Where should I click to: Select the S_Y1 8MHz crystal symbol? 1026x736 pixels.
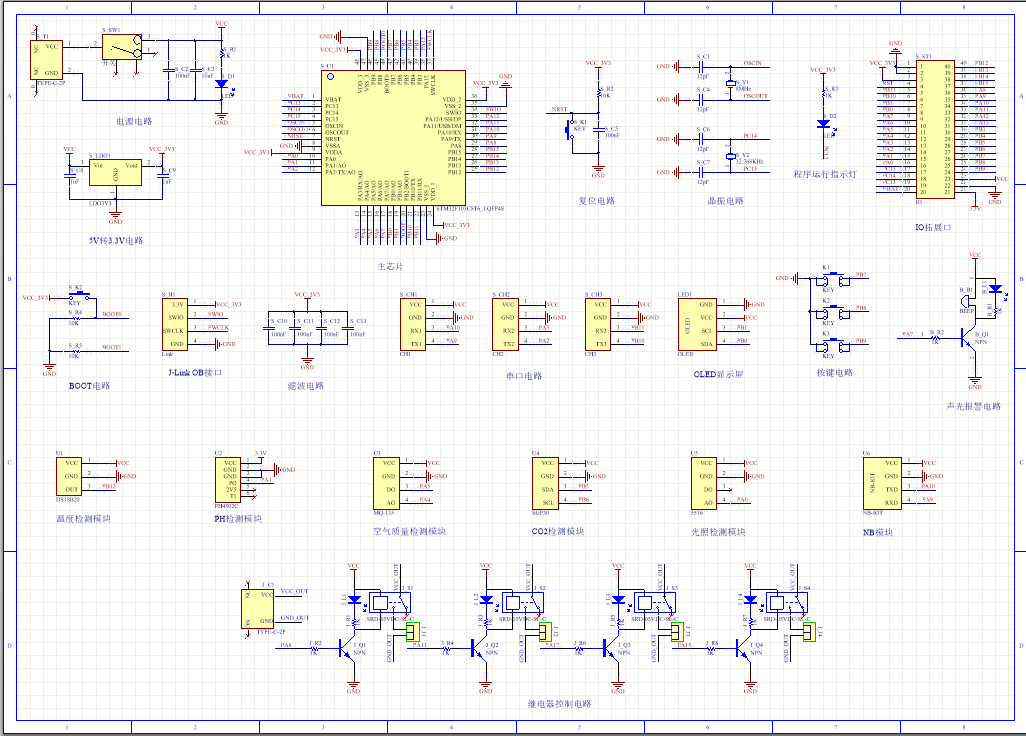click(730, 83)
